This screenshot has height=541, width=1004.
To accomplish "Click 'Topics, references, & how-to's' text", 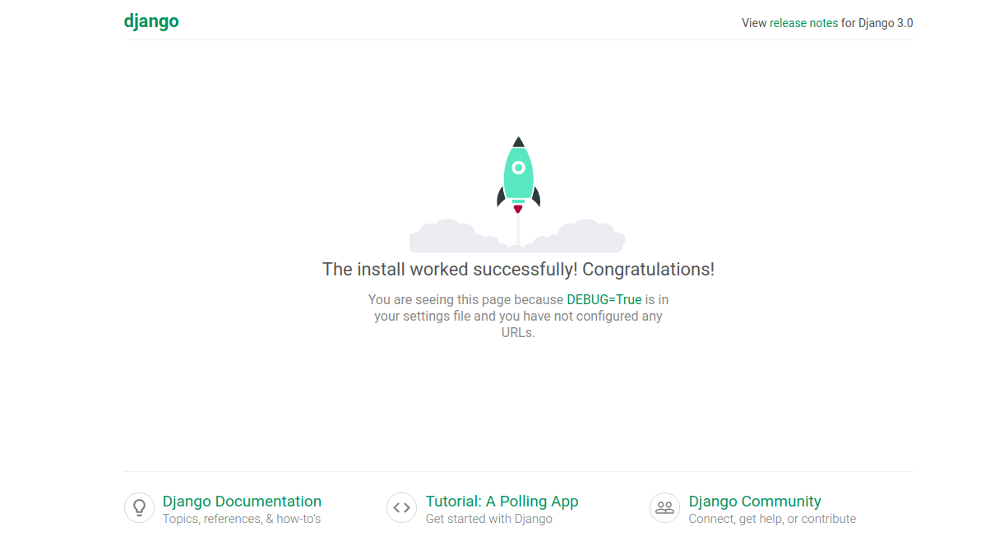I will point(241,519).
